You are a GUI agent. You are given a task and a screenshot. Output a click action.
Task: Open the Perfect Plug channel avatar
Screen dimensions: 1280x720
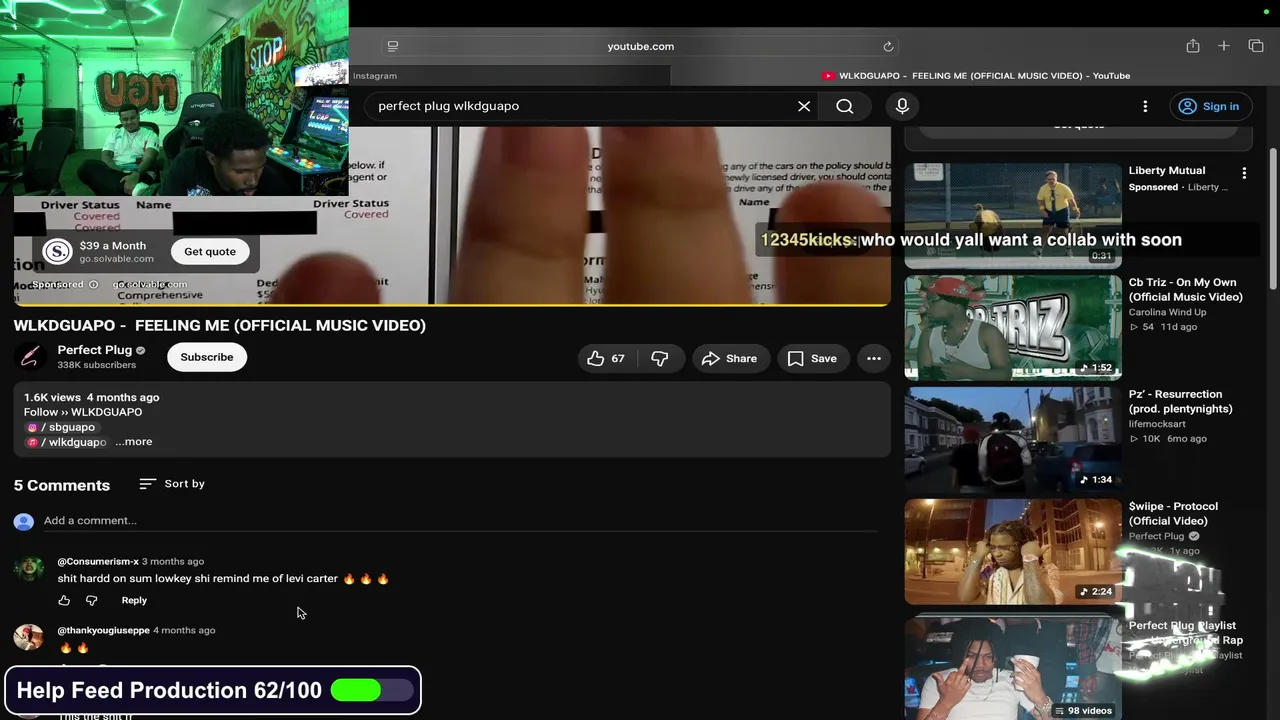click(29, 357)
